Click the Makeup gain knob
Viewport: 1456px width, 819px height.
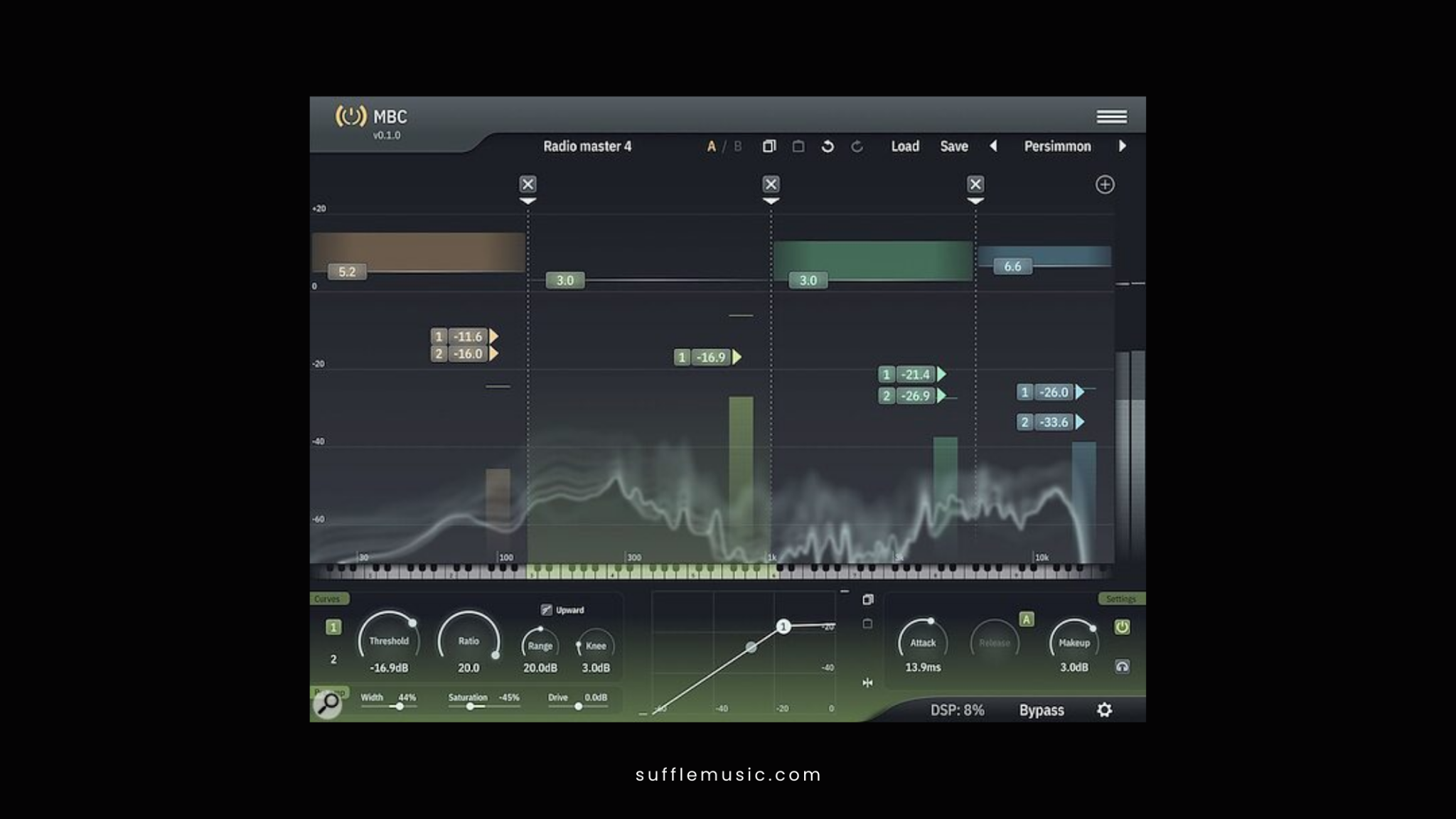[1074, 642]
